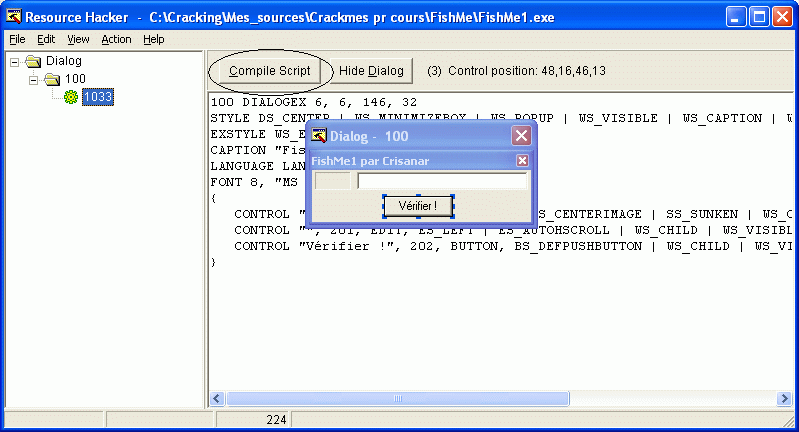
Task: Click the Dialog - 100 window icon
Action: tap(318, 136)
